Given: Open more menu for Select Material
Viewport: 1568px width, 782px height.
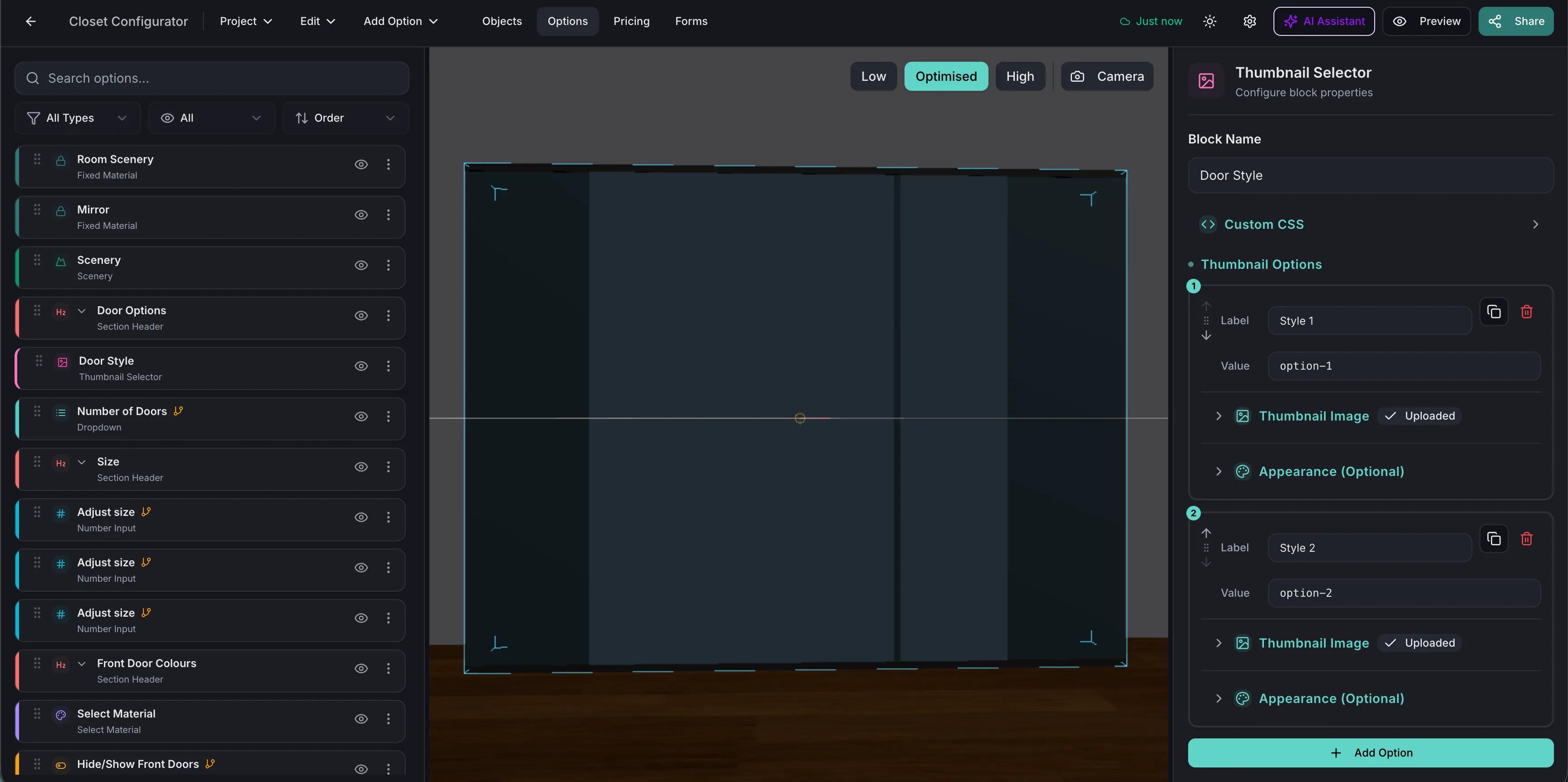Looking at the screenshot, I should [x=388, y=719].
